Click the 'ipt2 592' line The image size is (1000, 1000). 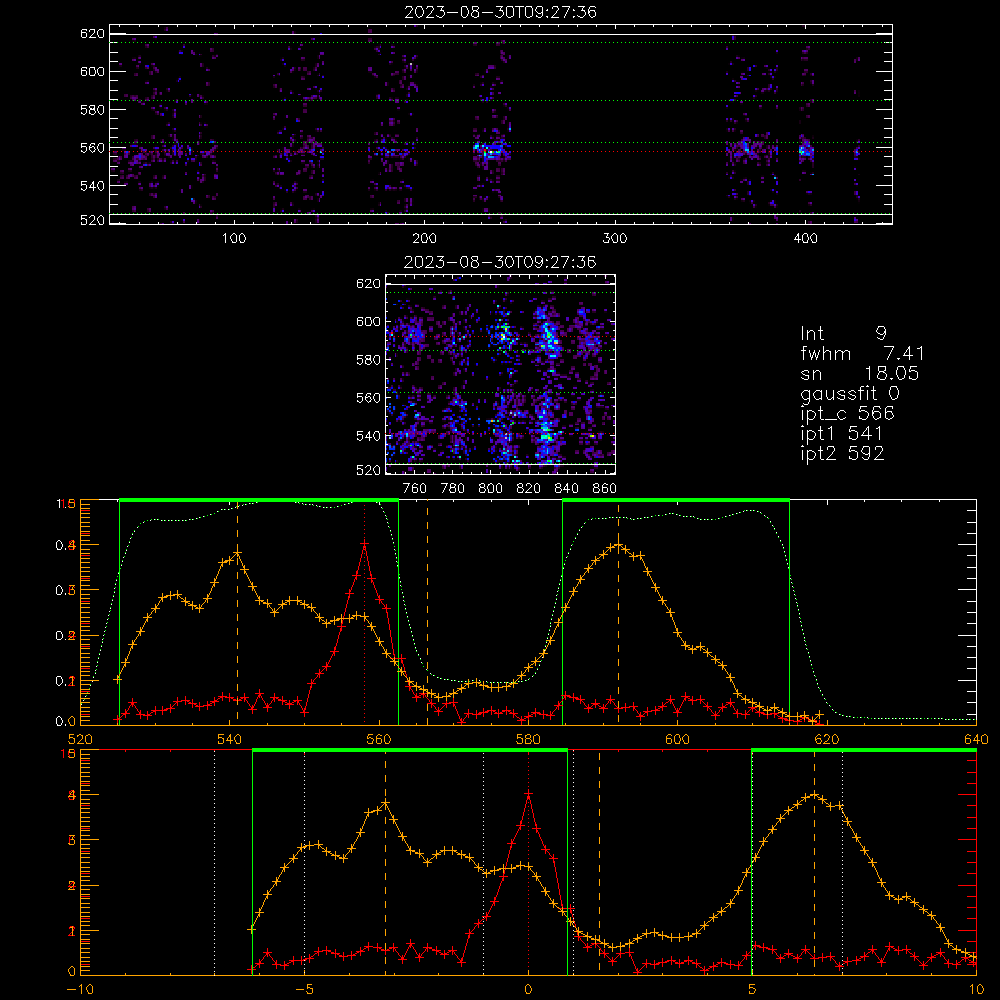click(842, 453)
